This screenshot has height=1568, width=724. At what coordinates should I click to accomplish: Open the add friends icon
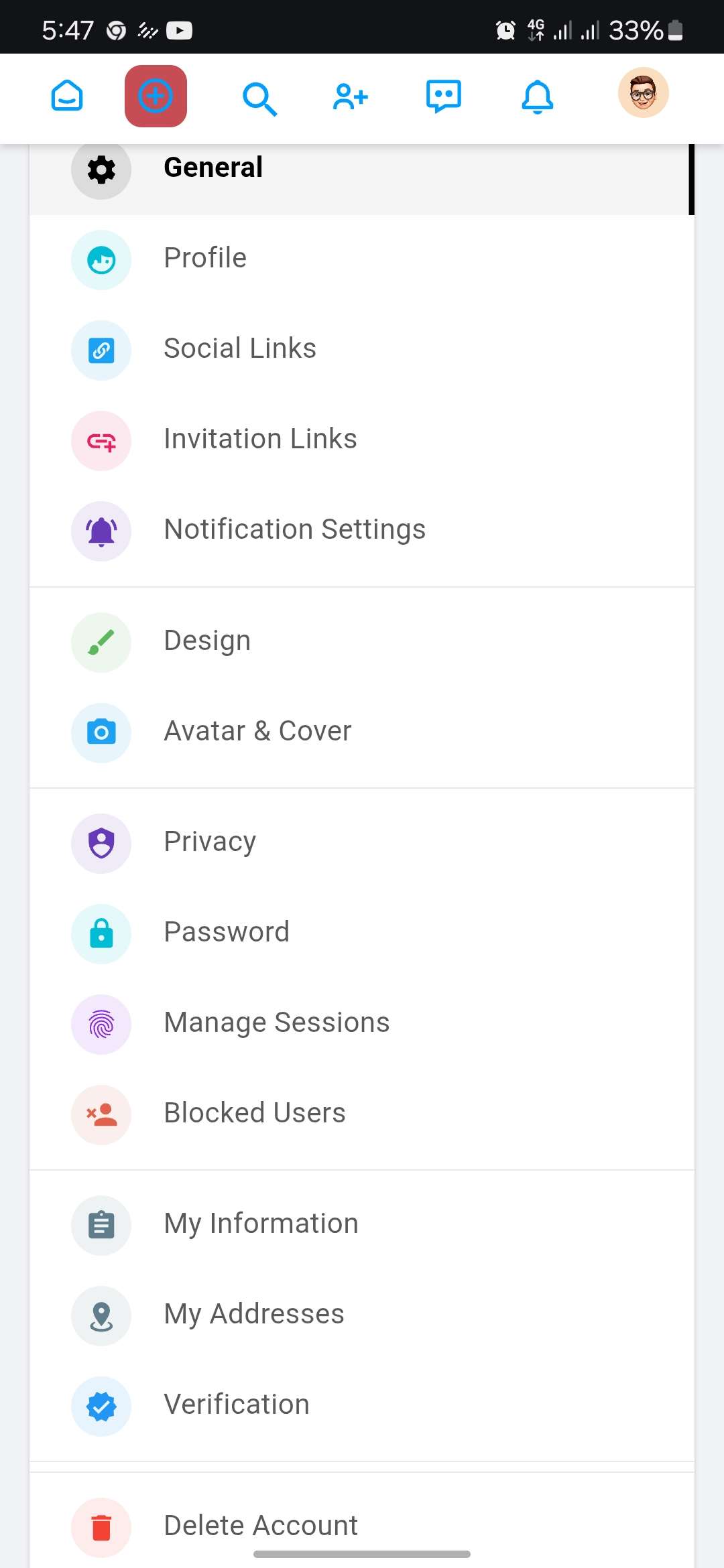pos(351,97)
